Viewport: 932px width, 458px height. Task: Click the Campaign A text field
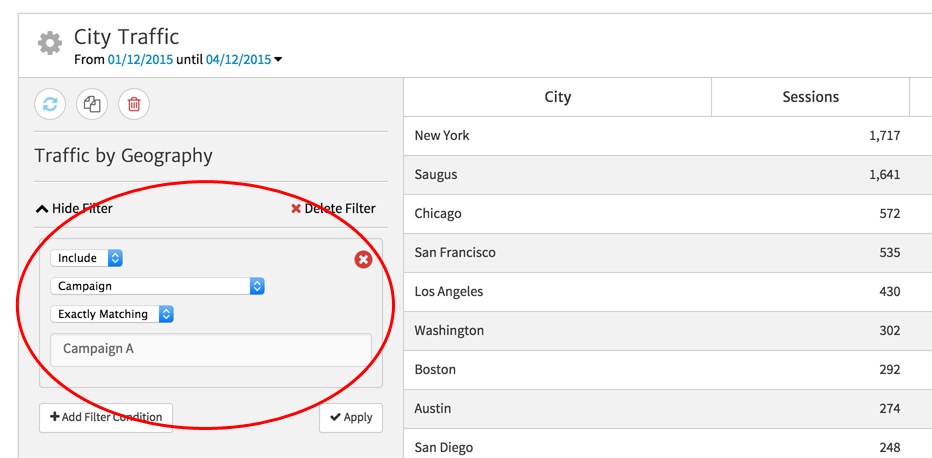click(x=210, y=350)
